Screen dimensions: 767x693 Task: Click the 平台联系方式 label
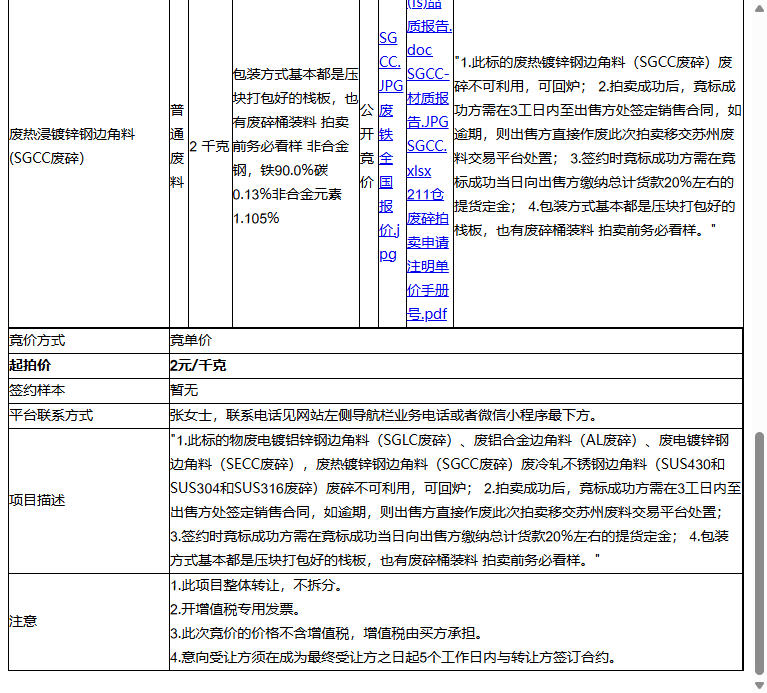coord(51,415)
